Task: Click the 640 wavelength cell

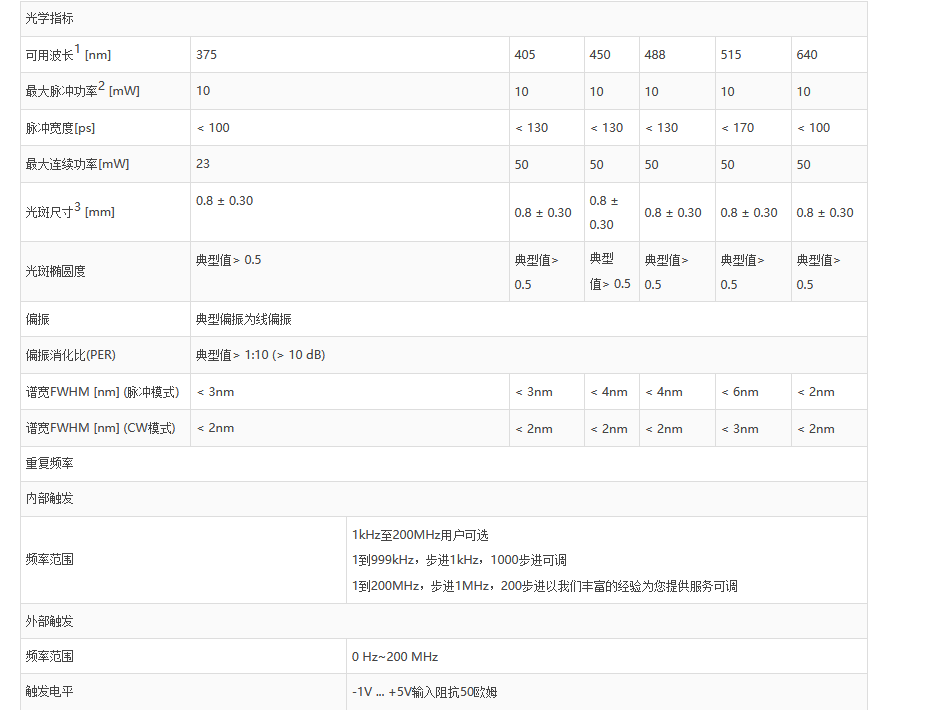Action: click(807, 55)
